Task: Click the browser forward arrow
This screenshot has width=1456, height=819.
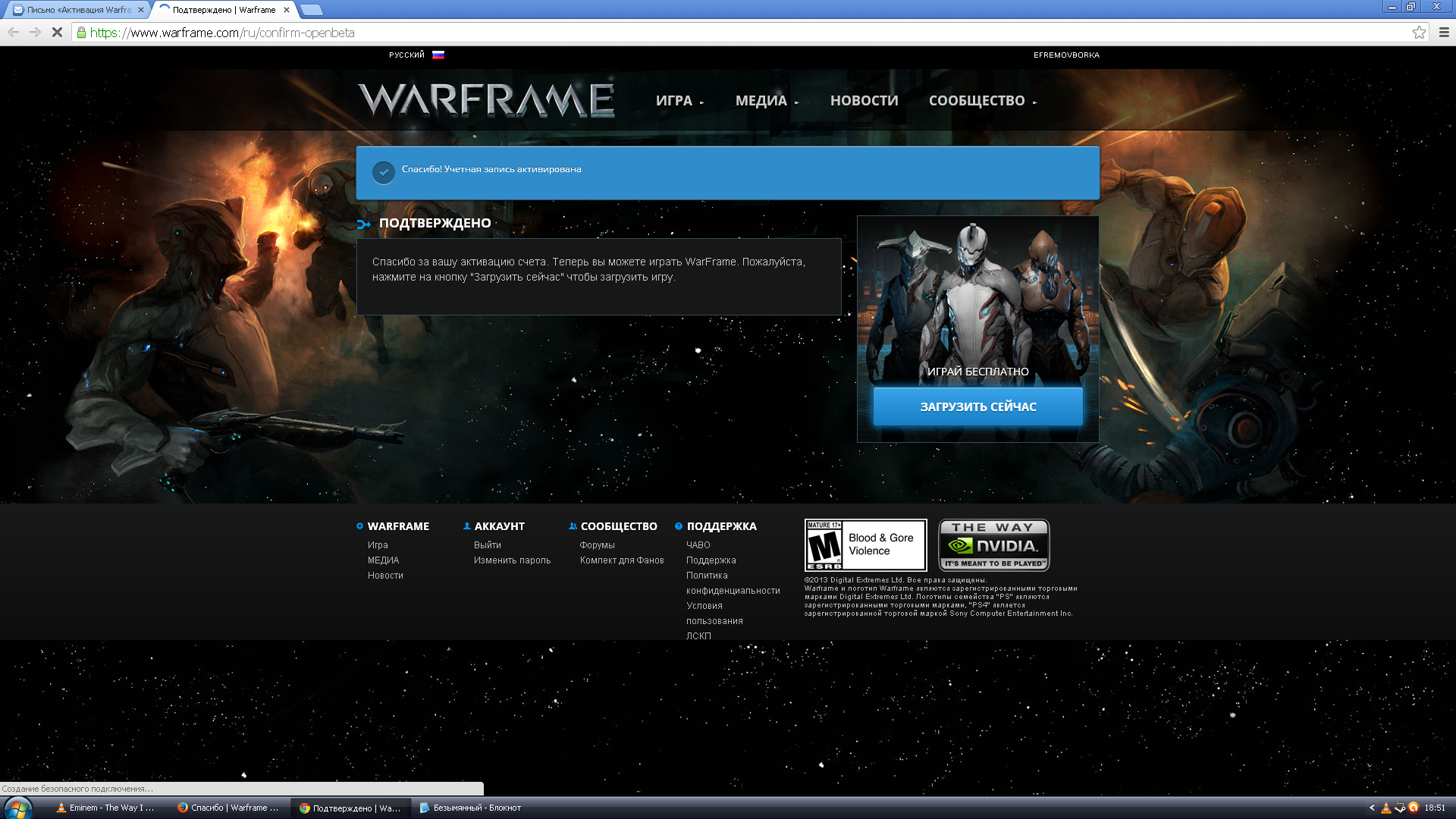Action: [x=35, y=33]
